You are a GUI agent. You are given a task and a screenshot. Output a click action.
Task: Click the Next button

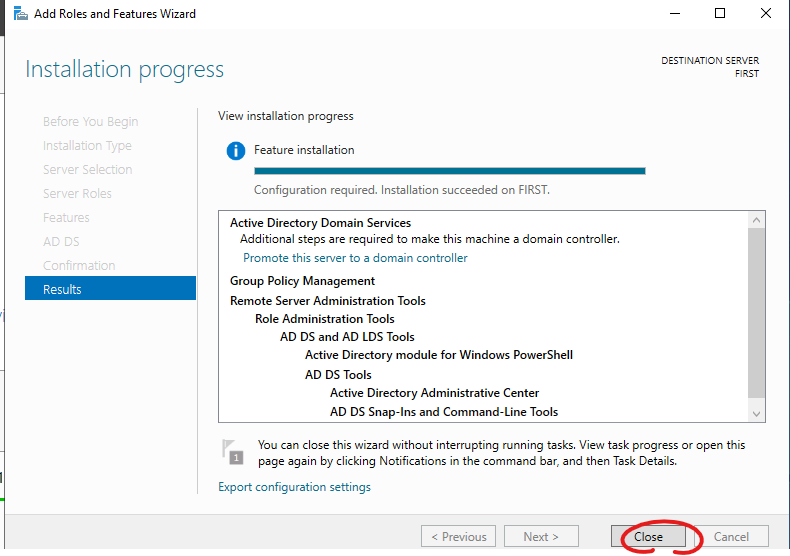541,536
